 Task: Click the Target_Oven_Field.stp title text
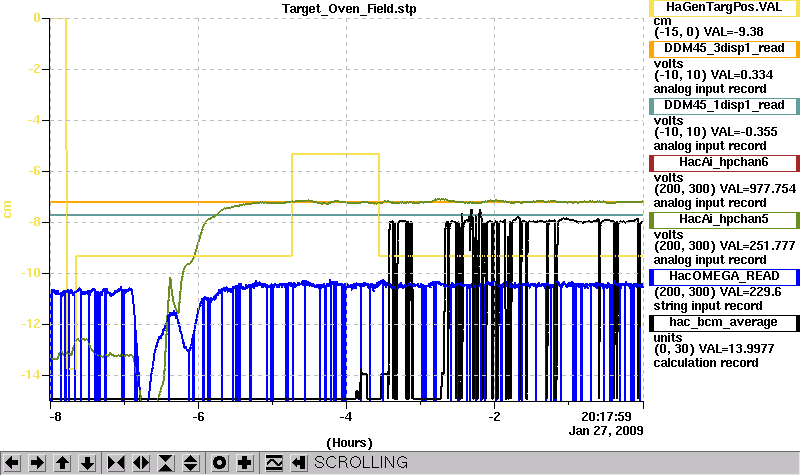click(x=349, y=9)
